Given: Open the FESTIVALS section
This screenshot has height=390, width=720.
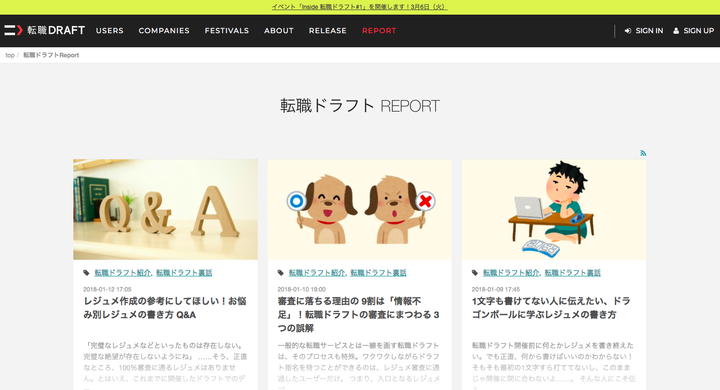Looking at the screenshot, I should (227, 31).
